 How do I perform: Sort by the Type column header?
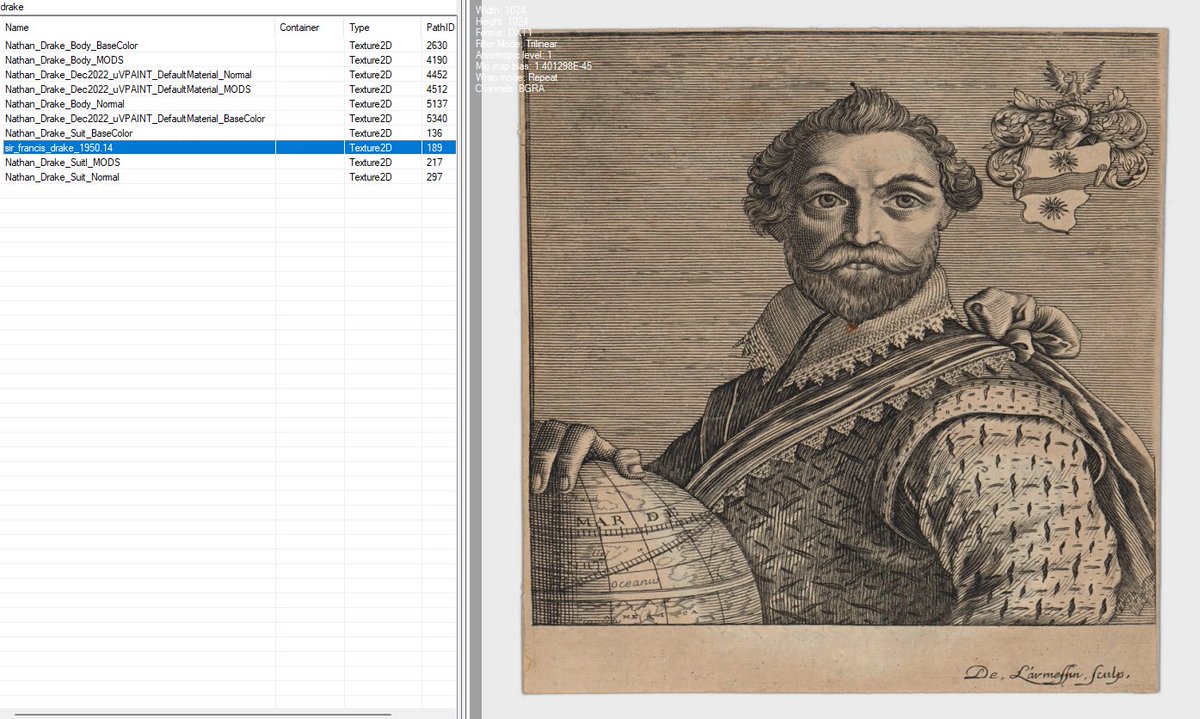(x=383, y=28)
